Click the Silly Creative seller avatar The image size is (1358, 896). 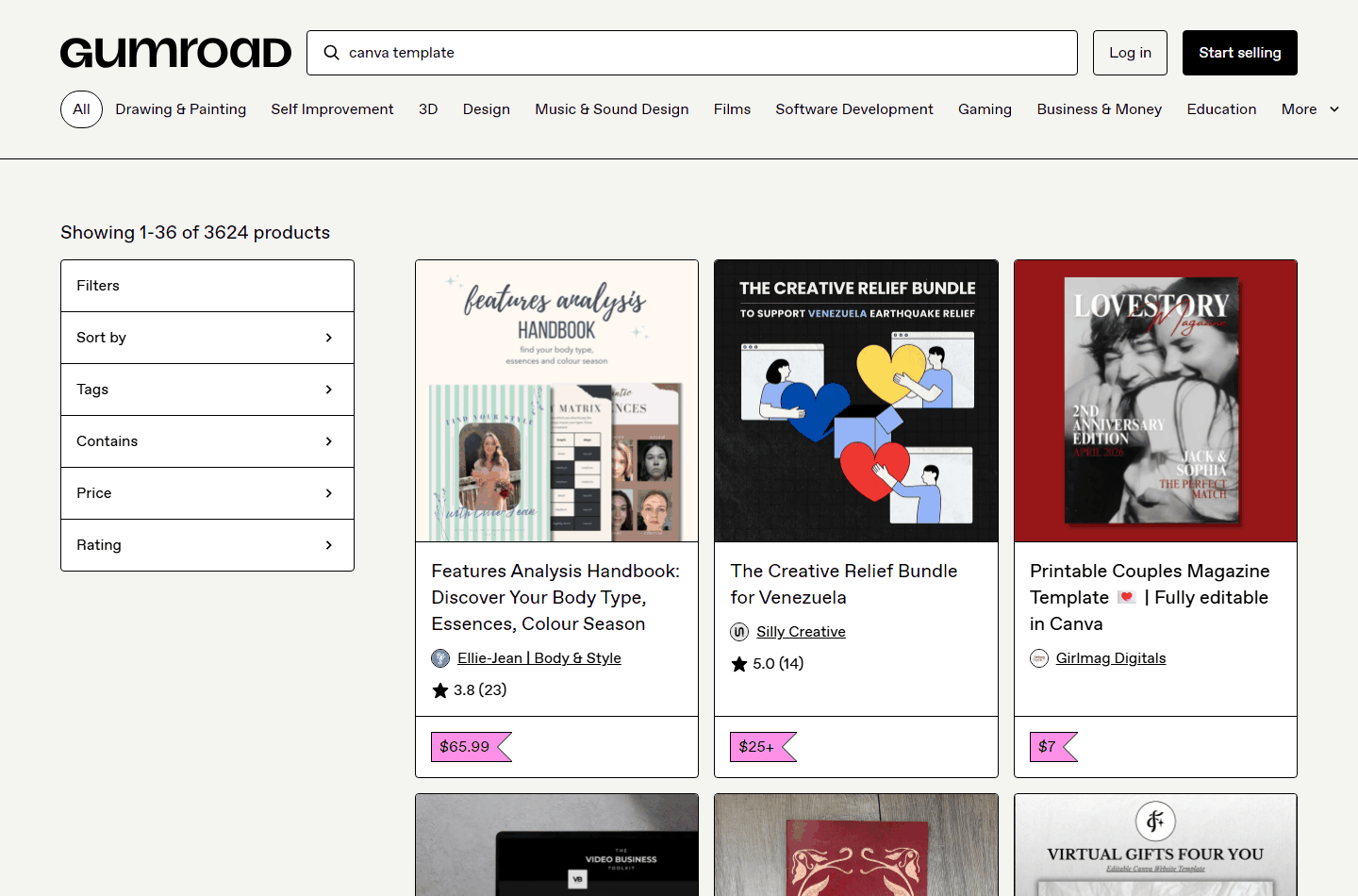[739, 632]
